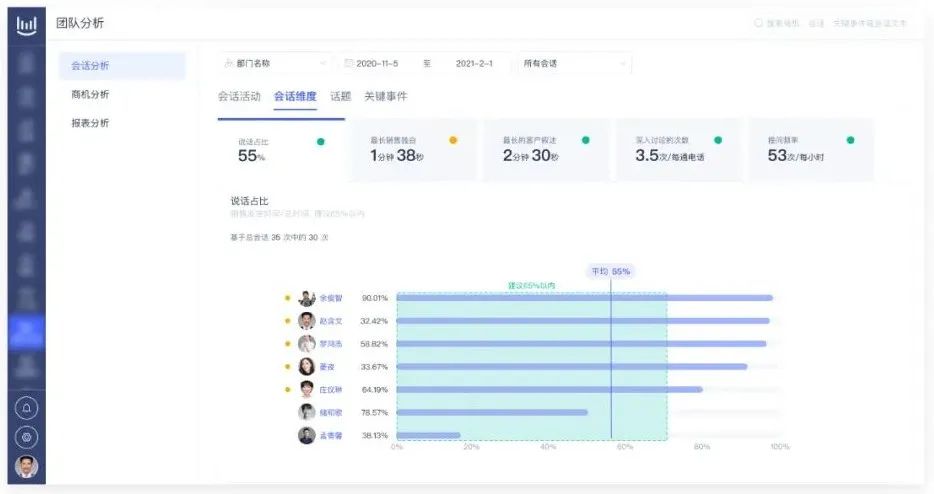Switch to 话题 tab
The width and height of the screenshot is (934, 494).
click(341, 96)
